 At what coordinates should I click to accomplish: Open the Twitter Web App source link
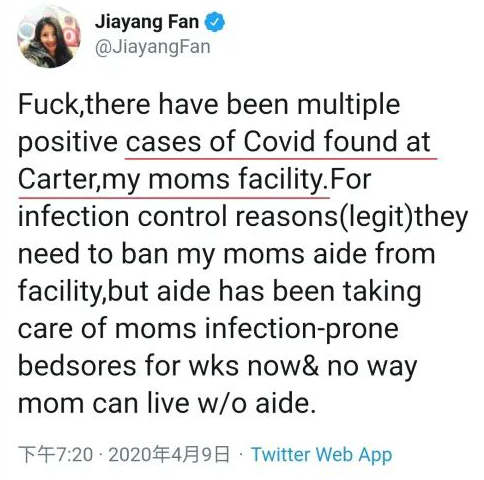pyautogui.click(x=322, y=454)
